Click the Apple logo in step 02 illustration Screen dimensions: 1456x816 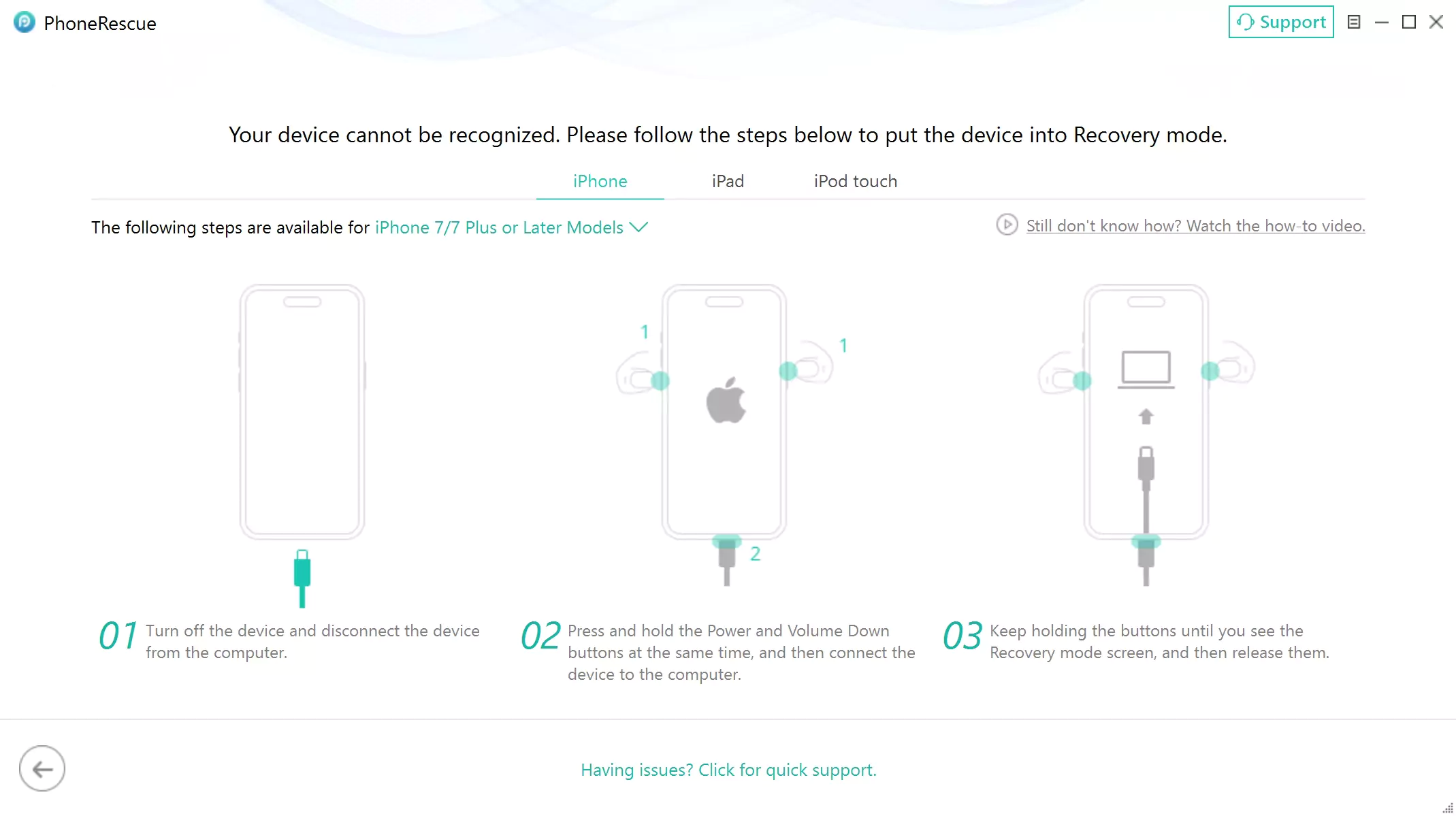(726, 399)
